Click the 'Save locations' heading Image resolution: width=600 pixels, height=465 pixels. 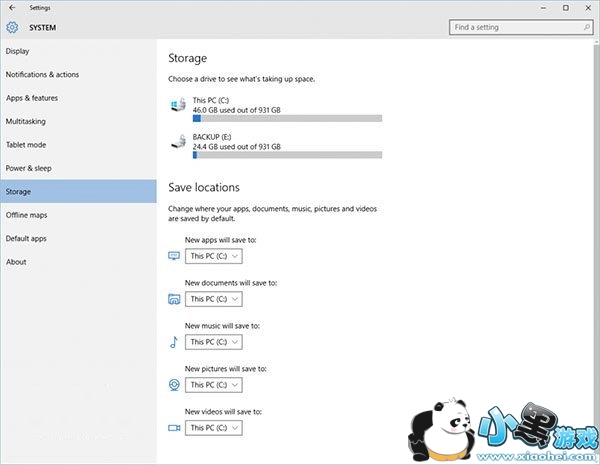click(x=204, y=187)
